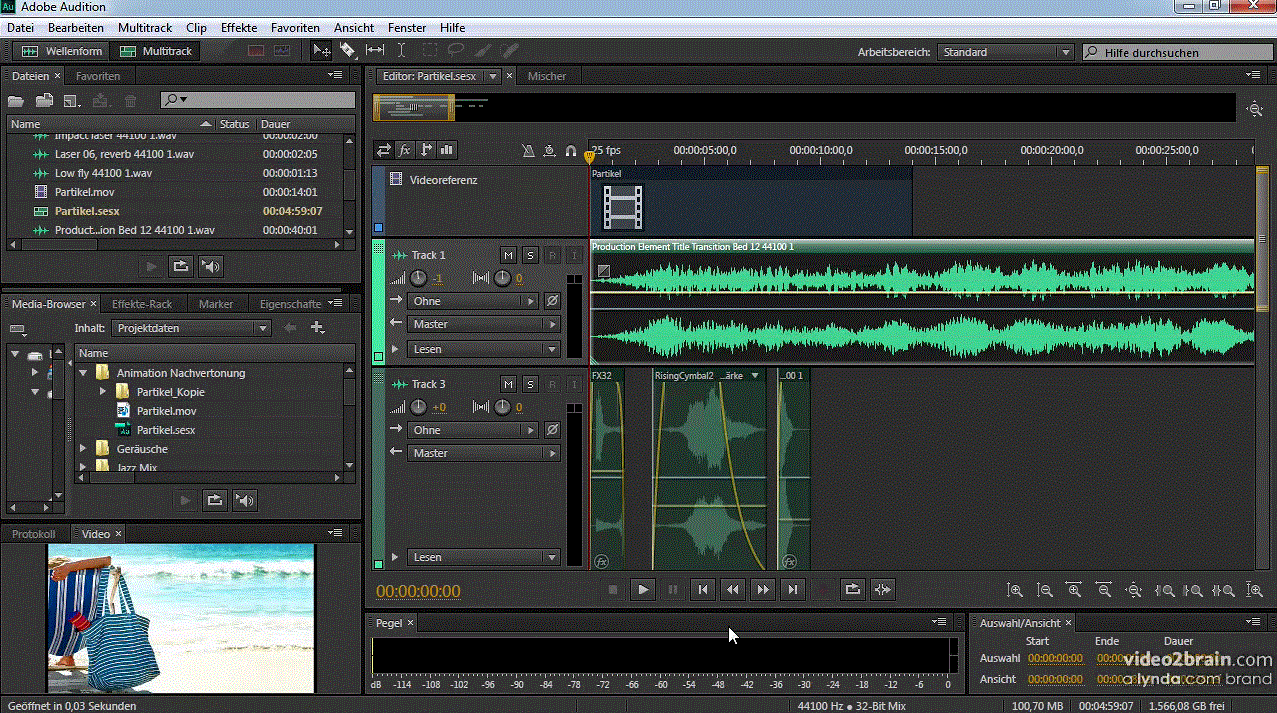Open Track 1 input dropdown 'Ohne'
1277x713 pixels.
[472, 301]
